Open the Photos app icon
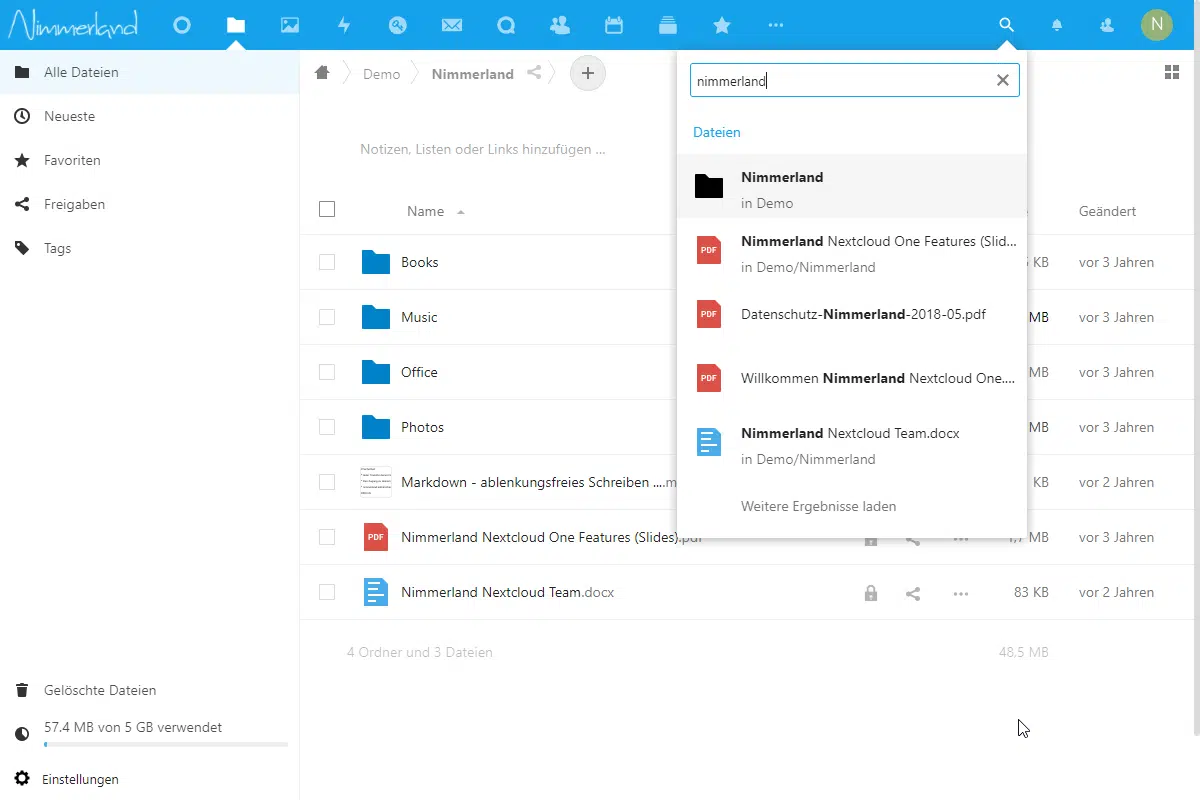 coord(290,25)
